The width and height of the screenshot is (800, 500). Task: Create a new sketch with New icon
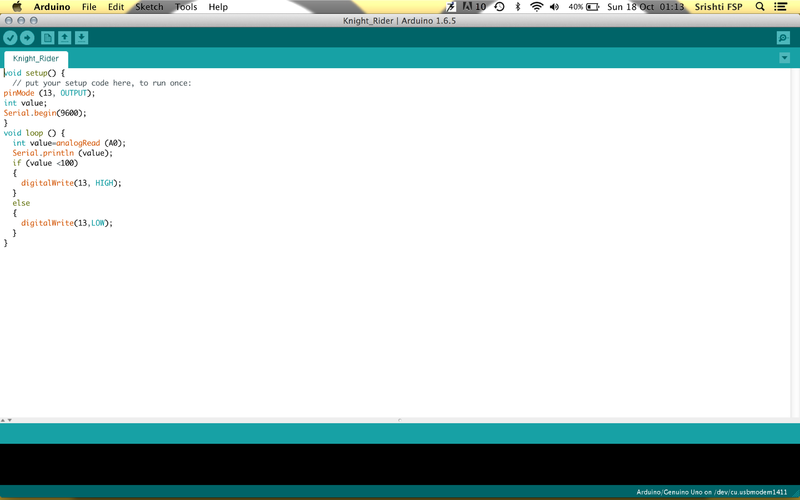click(47, 38)
